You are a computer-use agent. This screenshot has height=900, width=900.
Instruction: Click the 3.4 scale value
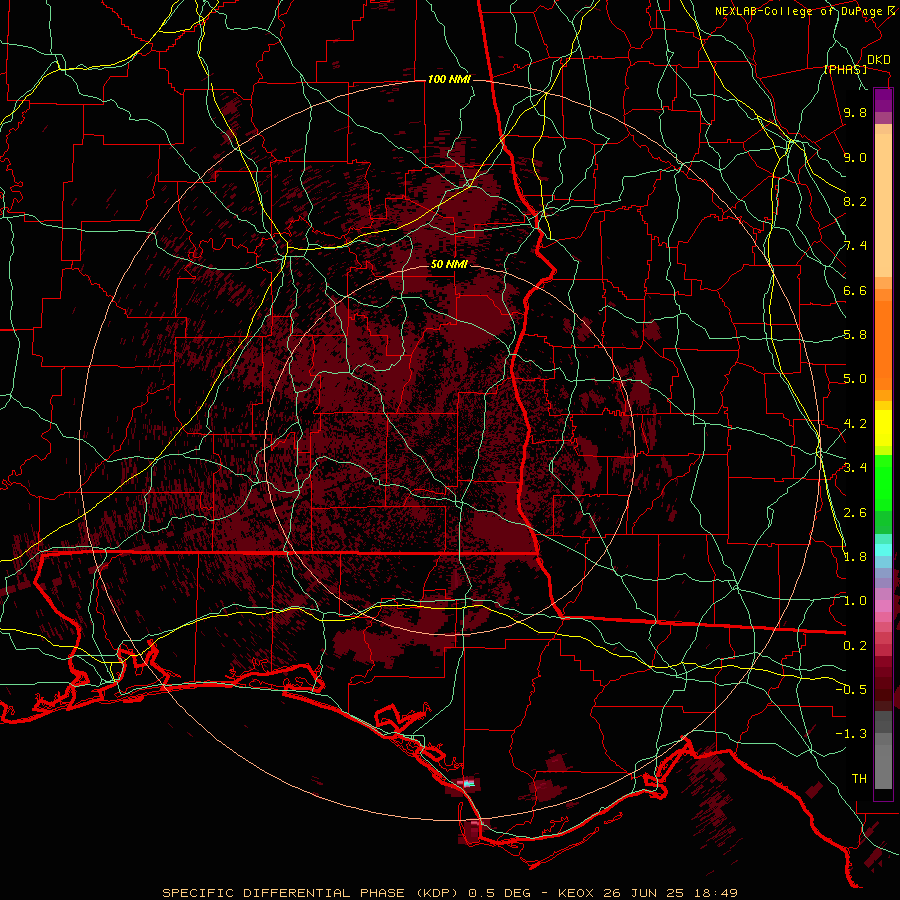pyautogui.click(x=855, y=468)
